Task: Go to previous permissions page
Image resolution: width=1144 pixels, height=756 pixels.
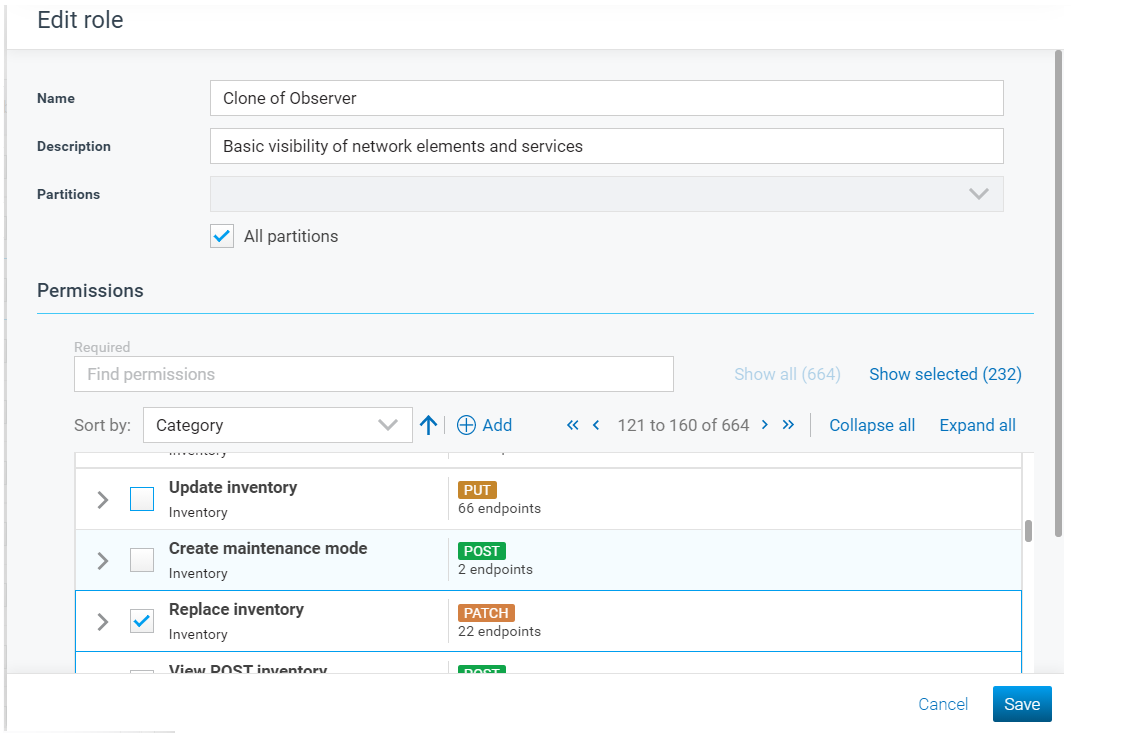Action: [x=596, y=425]
